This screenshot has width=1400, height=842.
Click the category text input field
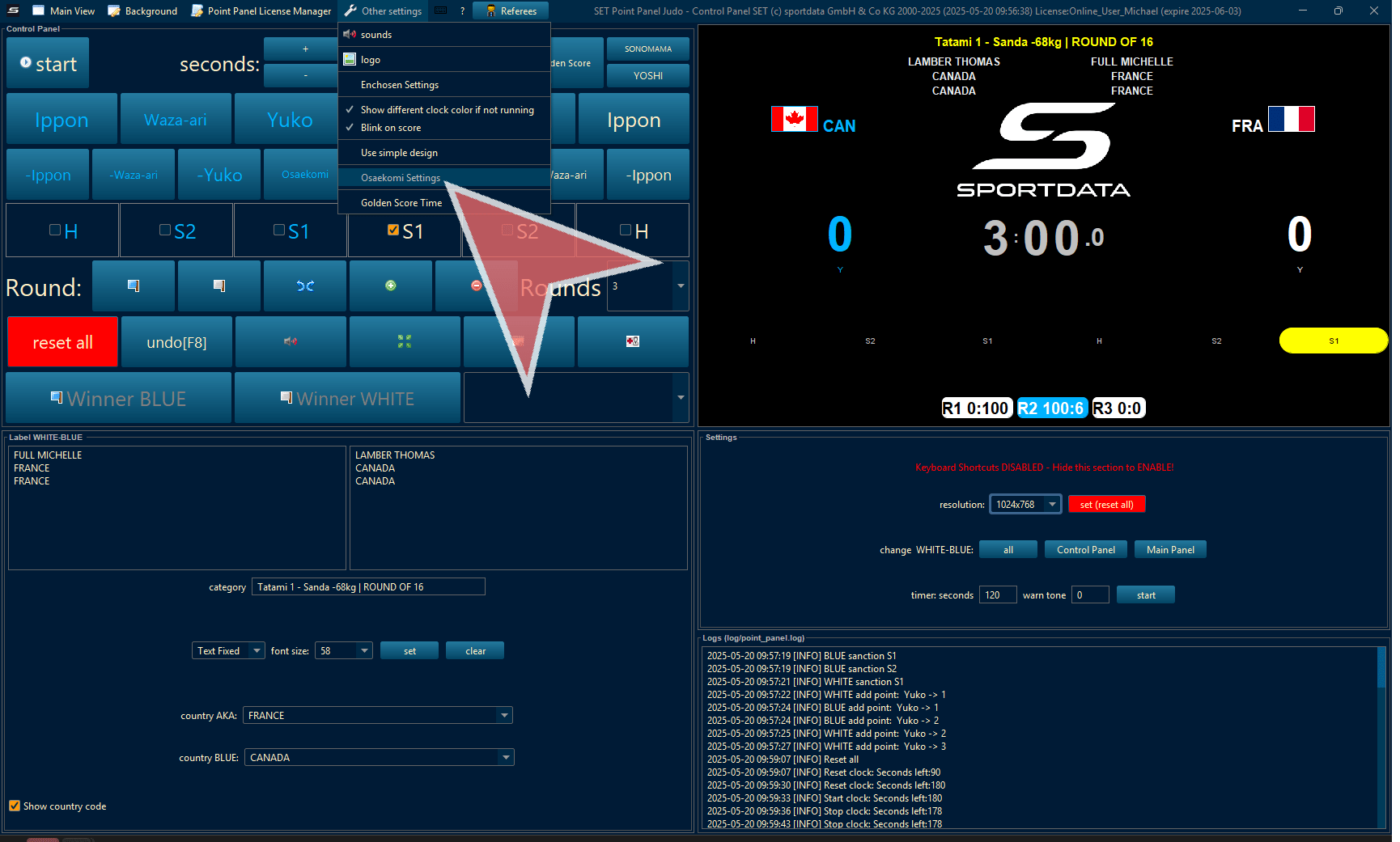[x=368, y=586]
